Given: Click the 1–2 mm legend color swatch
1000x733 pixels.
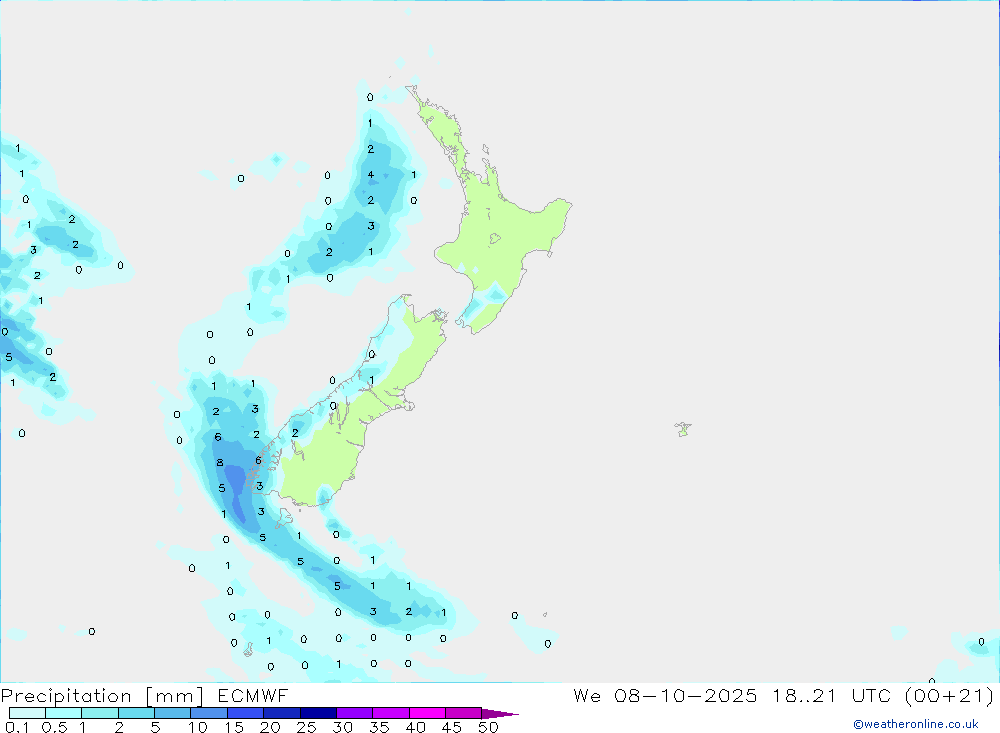Looking at the screenshot, I should pyautogui.click(x=99, y=713).
